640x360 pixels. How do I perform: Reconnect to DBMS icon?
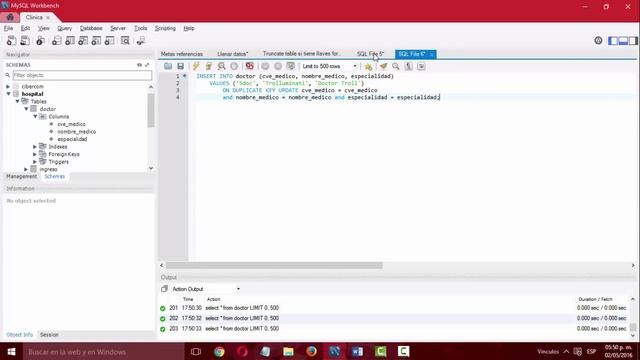141,40
